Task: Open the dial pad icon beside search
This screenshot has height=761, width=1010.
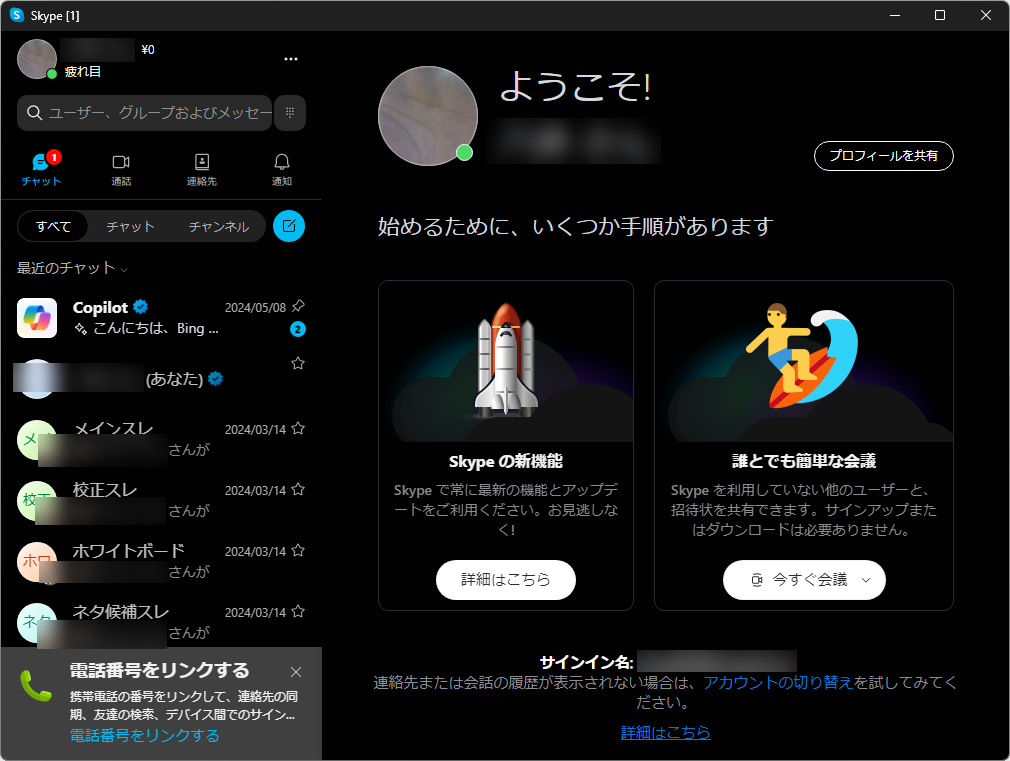Action: tap(289, 113)
